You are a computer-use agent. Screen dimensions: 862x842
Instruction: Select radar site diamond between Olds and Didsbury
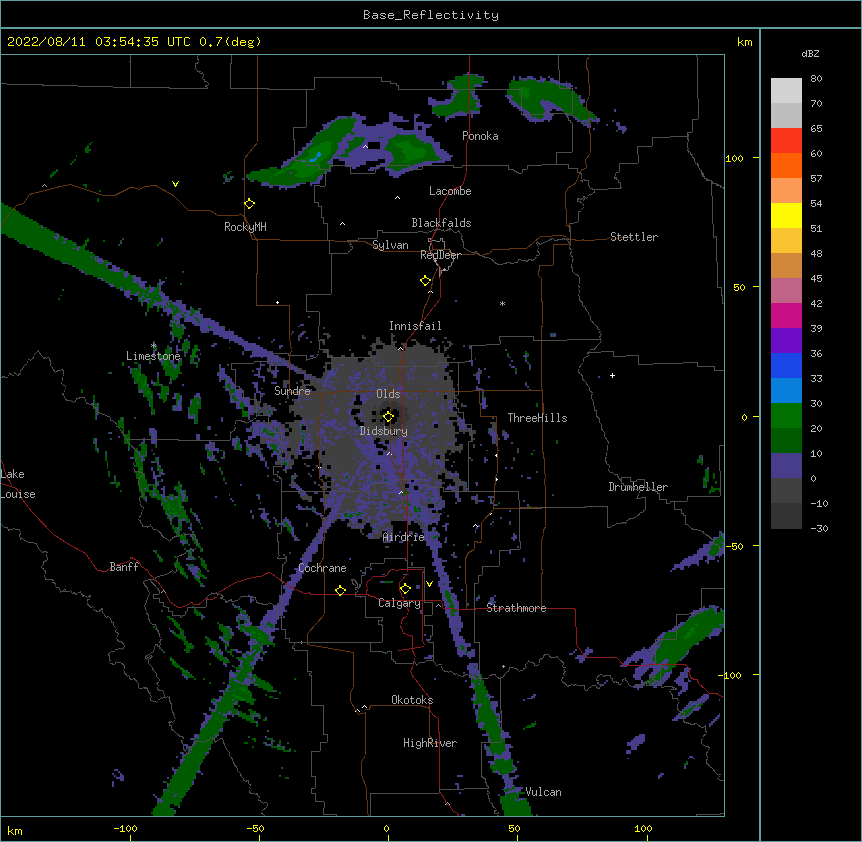pos(388,417)
